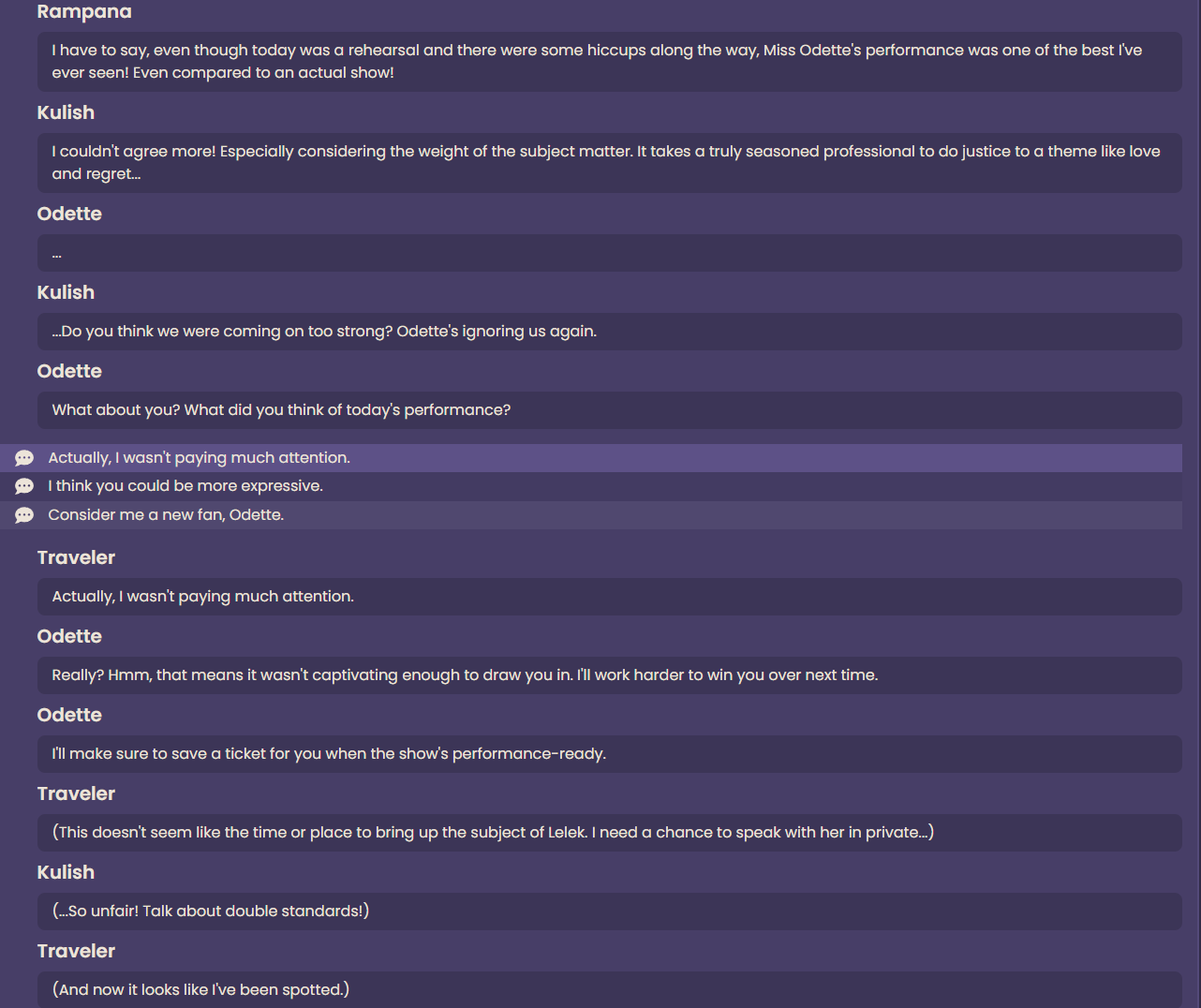Click speech bubble icon beside 'Consider me a new fan'
The image size is (1201, 1008).
[24, 515]
